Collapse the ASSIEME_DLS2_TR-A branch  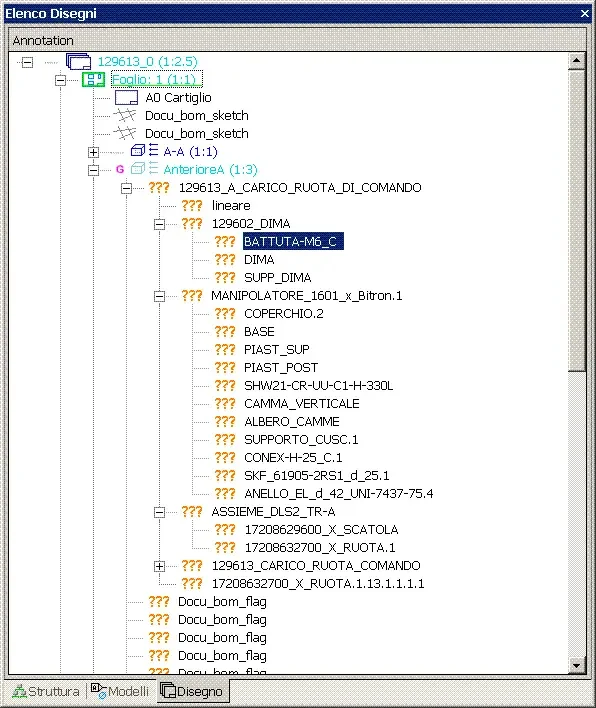159,512
